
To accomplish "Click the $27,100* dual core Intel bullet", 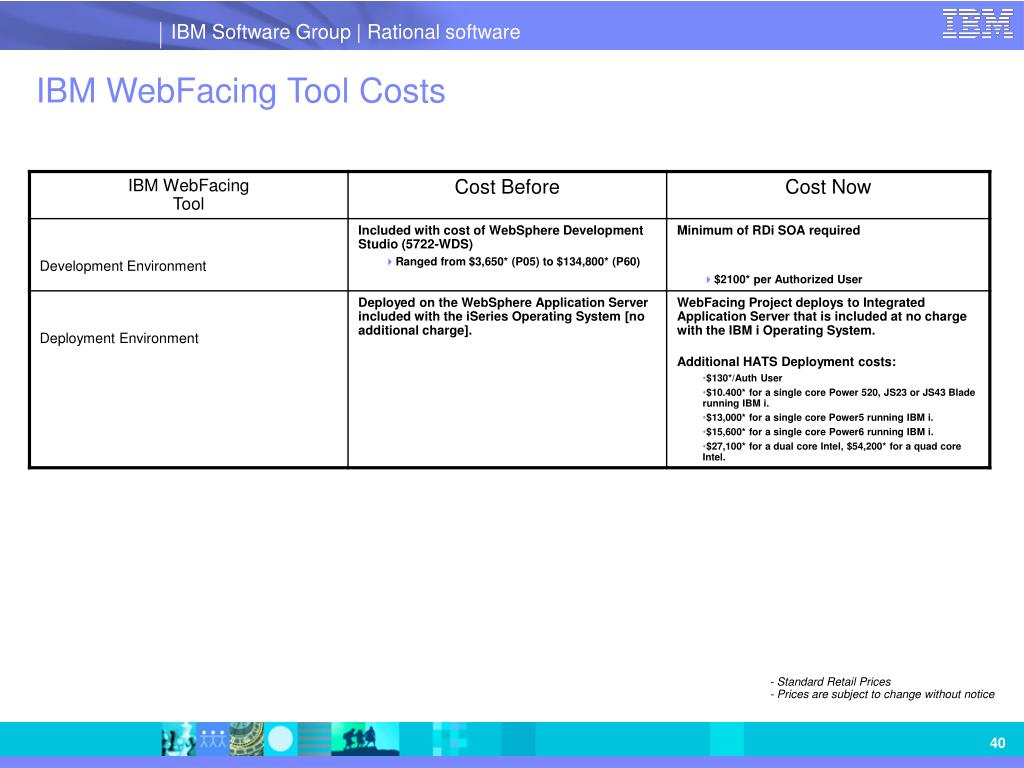I will point(831,451).
